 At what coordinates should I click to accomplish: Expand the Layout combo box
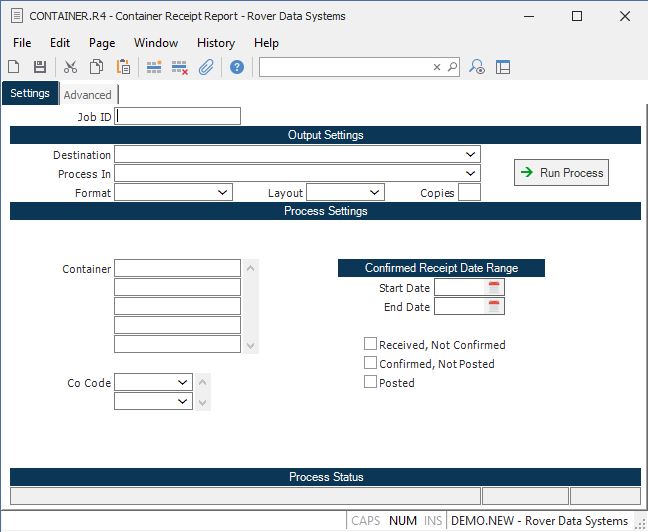coord(374,192)
